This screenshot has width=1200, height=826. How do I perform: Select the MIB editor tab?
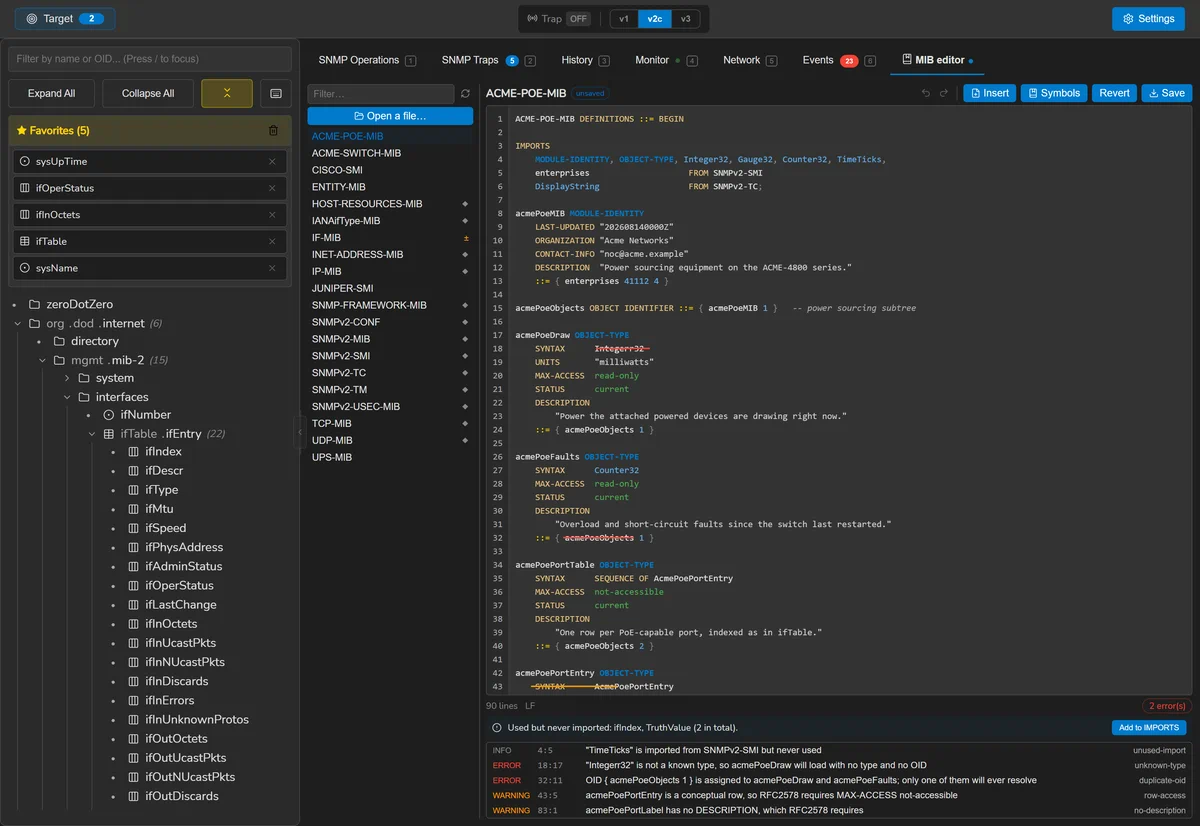click(x=938, y=60)
